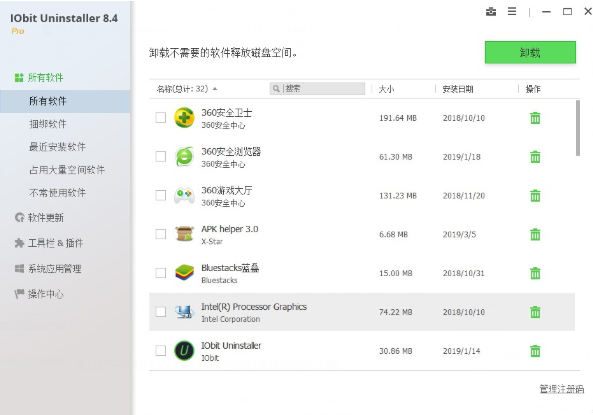Open 最近安装软件 in sidebar
The height and width of the screenshot is (415, 593).
click(57, 147)
